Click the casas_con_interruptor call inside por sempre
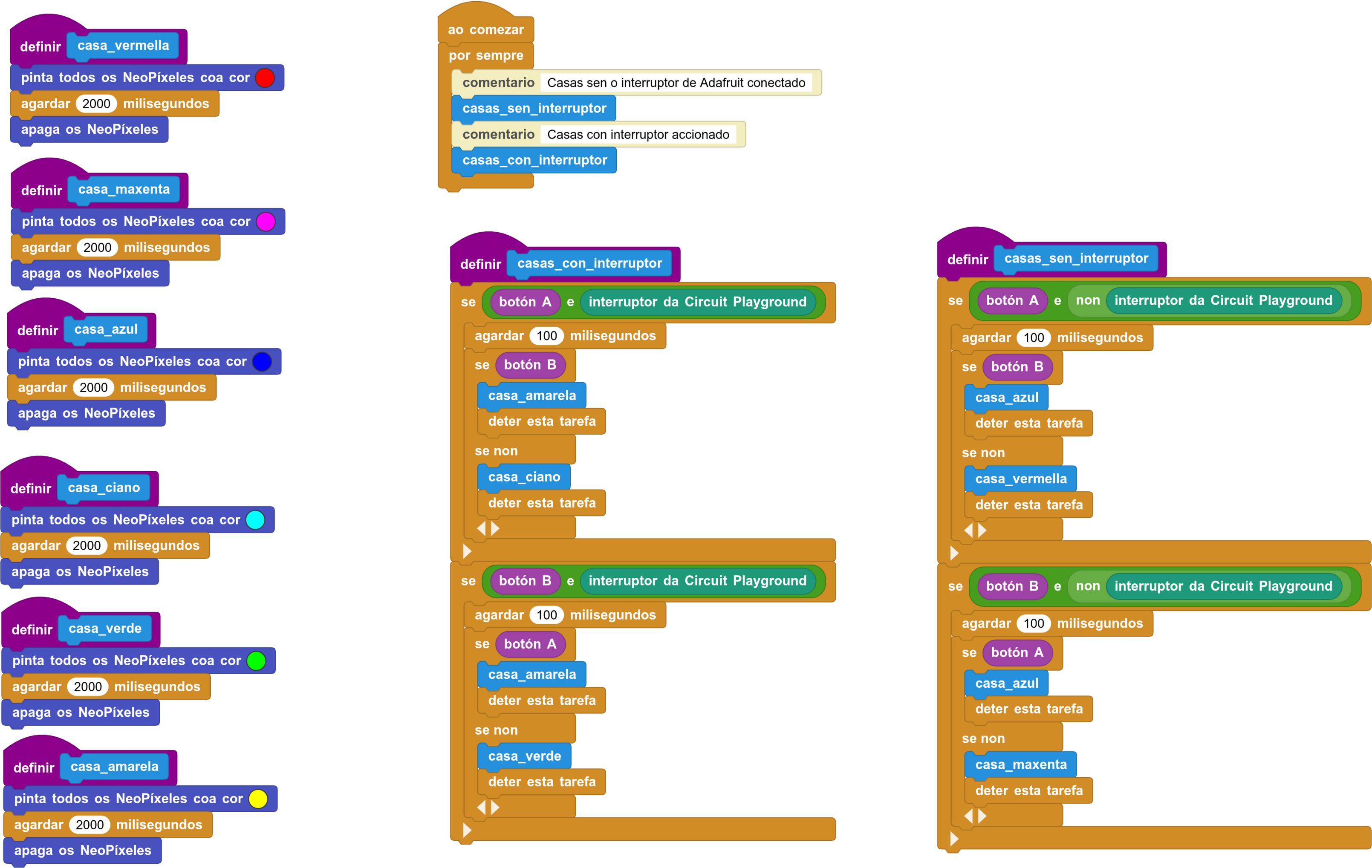 (534, 160)
